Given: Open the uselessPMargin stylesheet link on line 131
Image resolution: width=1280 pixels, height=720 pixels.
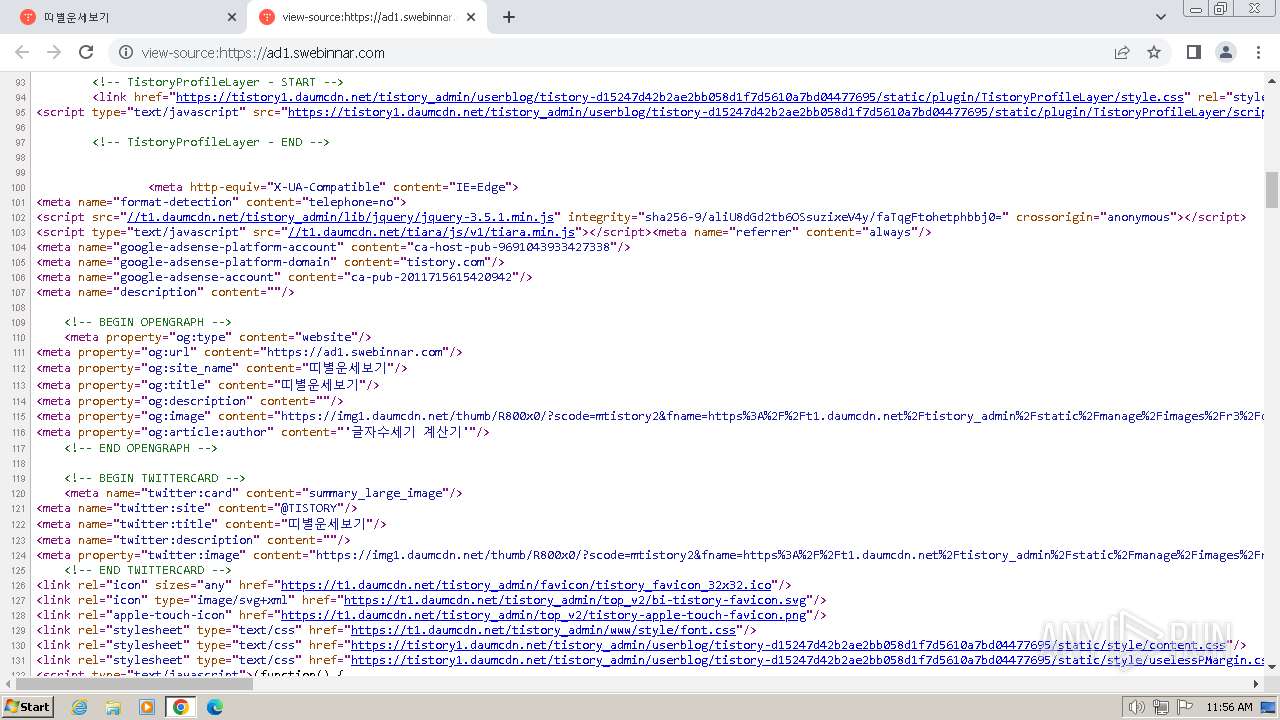Looking at the screenshot, I should coord(808,660).
